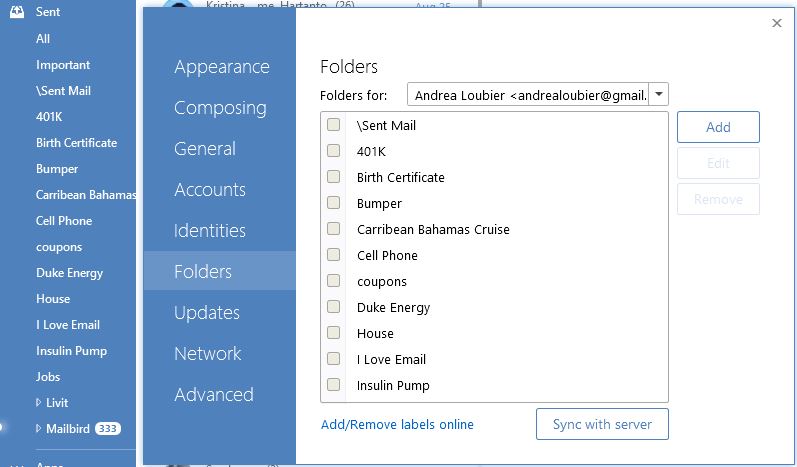Select the Network settings tab
Viewport: 797px width, 467px height.
207,354
